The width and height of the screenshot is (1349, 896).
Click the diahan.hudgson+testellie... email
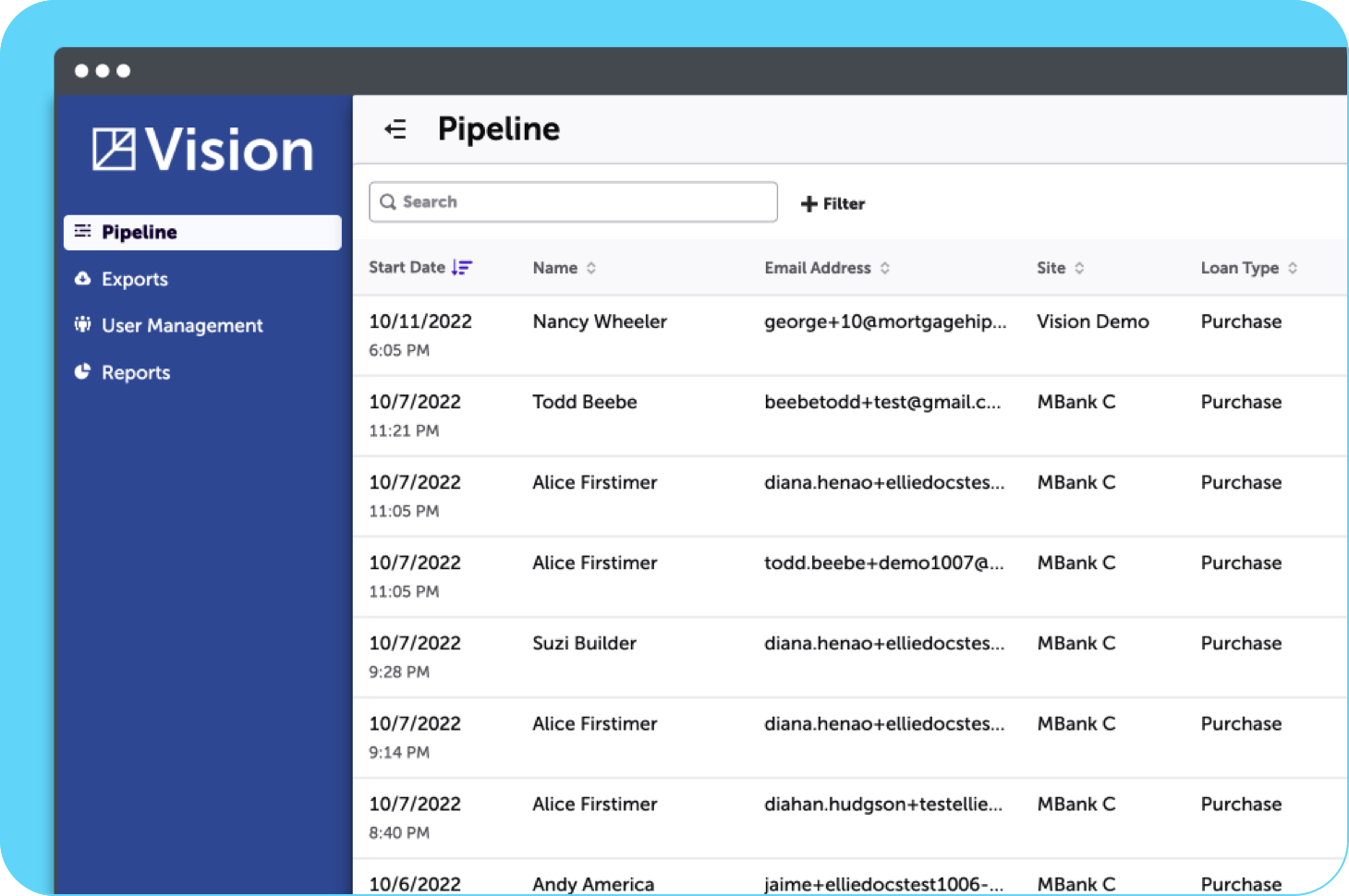883,804
